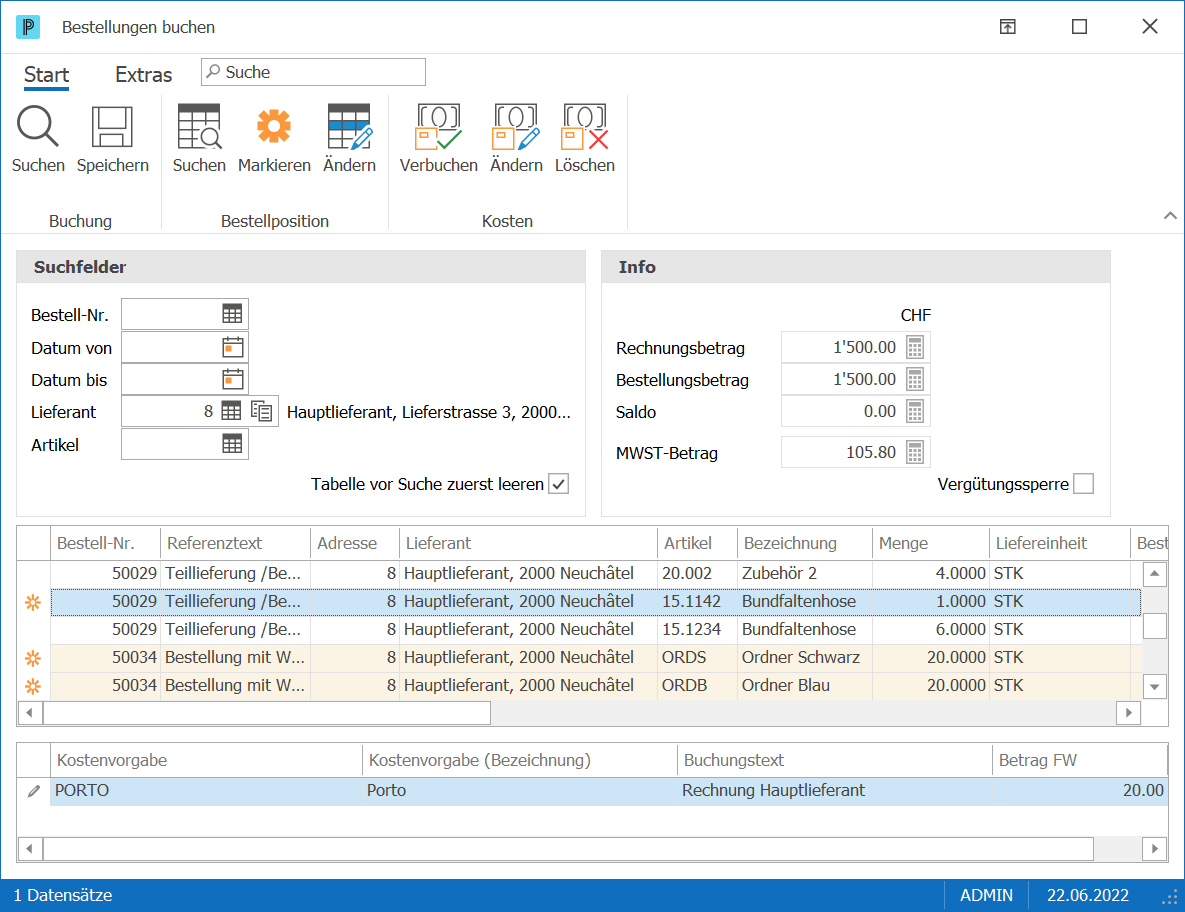
Task: Enable the Vergütungssperre checkbox
Action: 1083,484
